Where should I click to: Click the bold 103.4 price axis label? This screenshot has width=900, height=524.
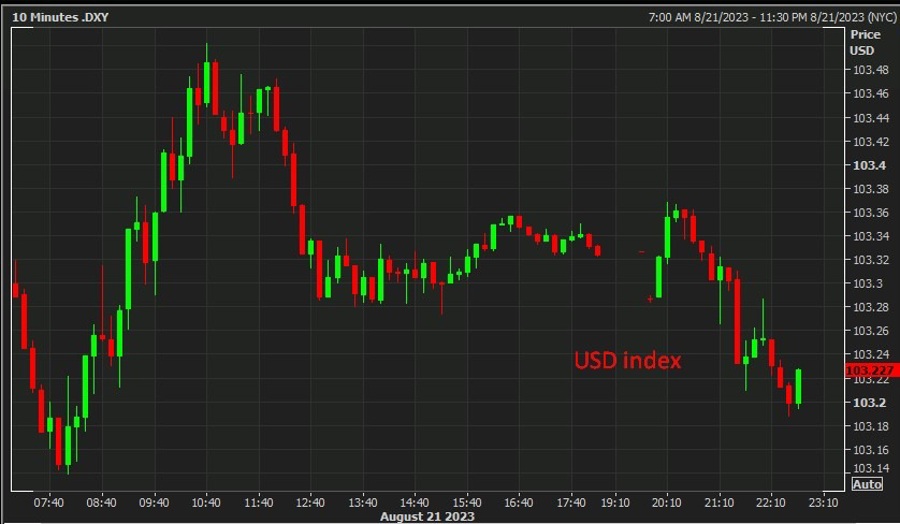869,165
